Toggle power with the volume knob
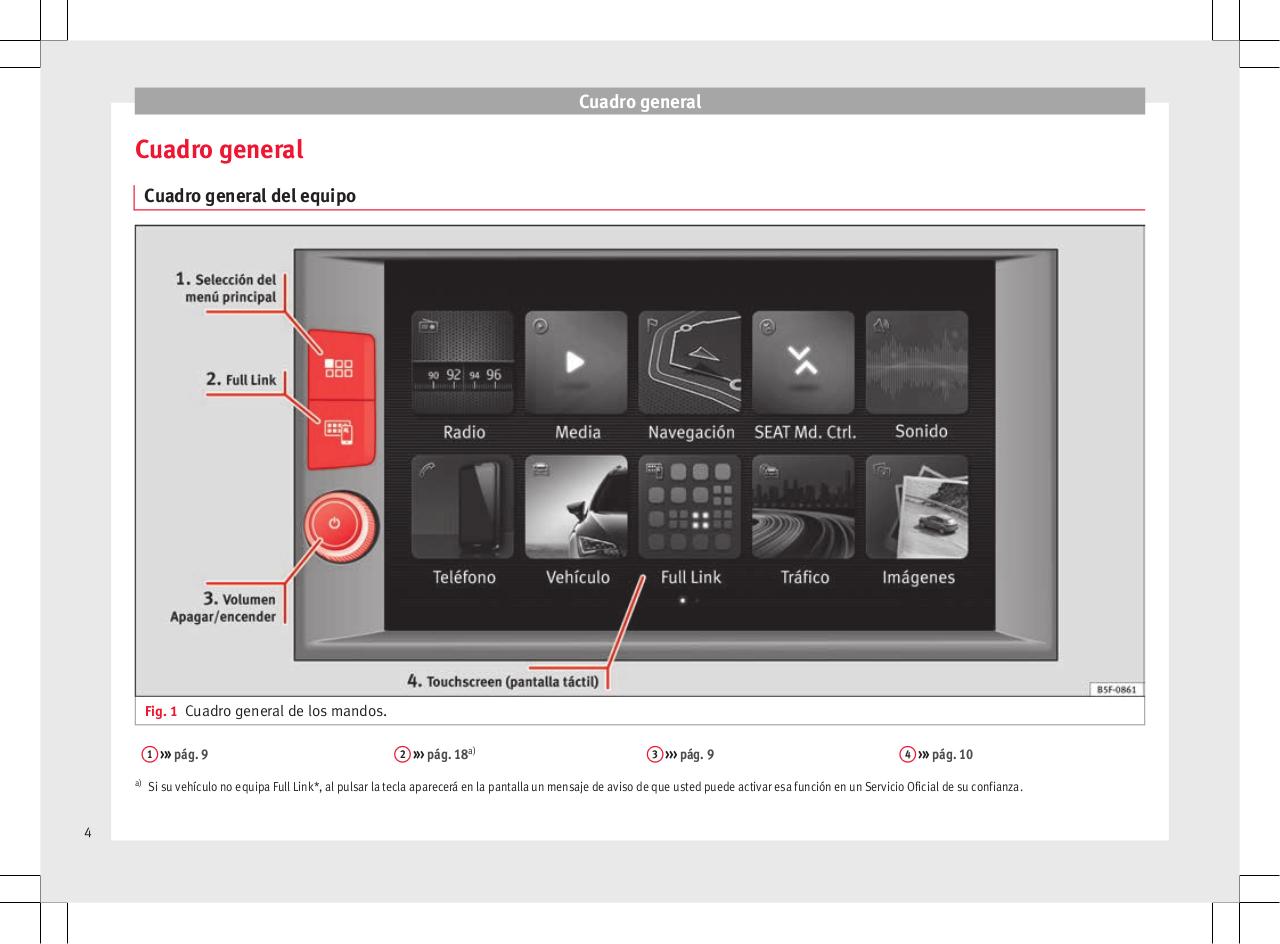 pos(335,525)
